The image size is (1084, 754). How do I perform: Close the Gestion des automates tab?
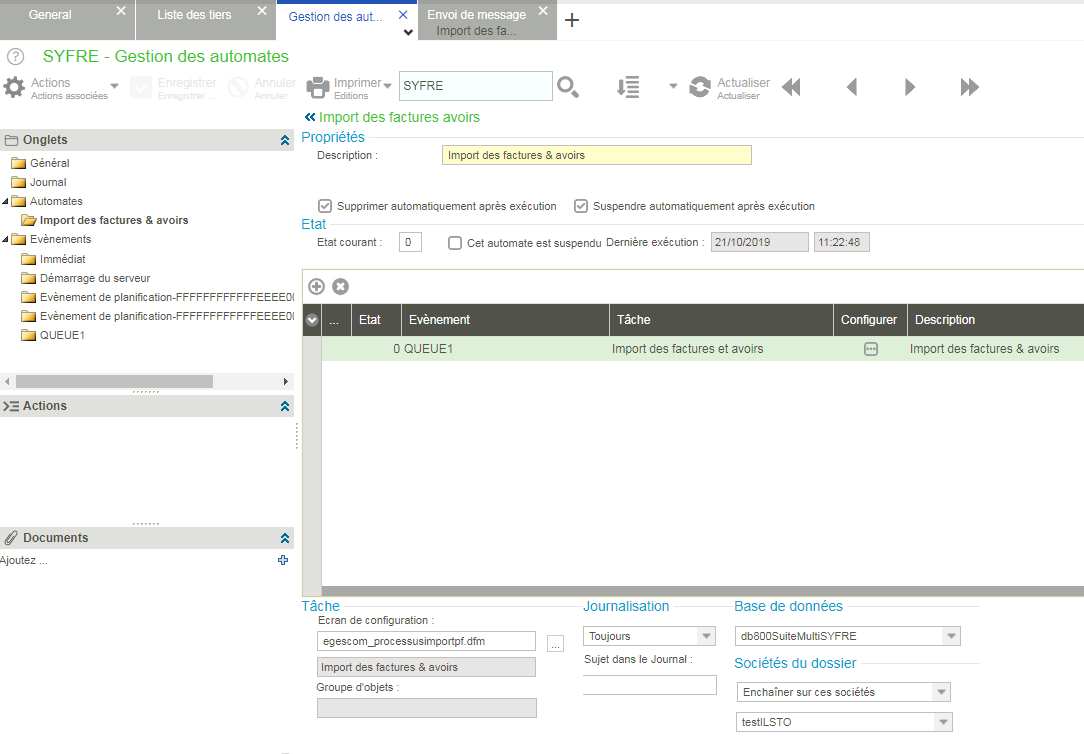click(x=403, y=15)
